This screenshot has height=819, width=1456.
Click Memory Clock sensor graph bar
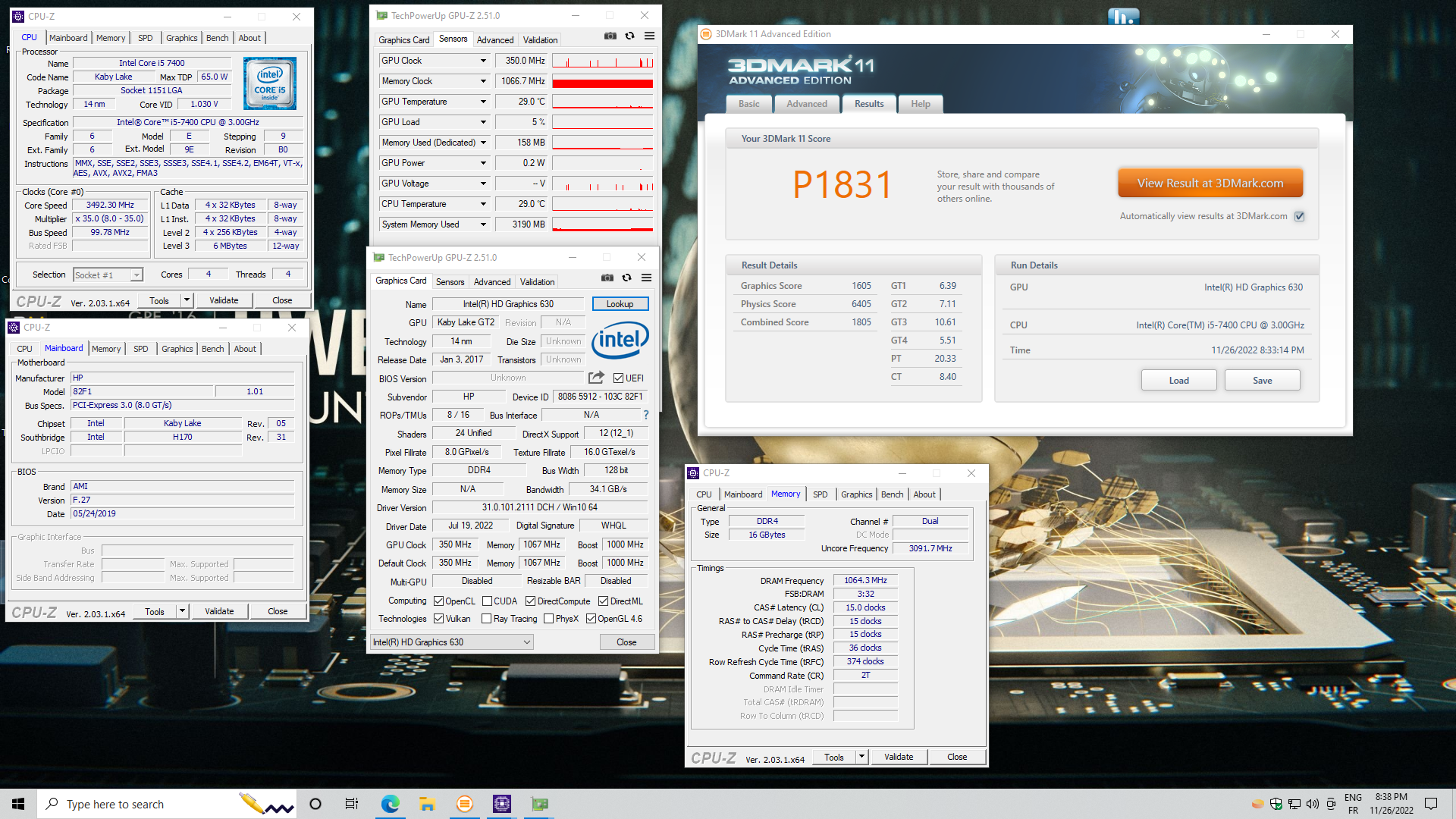coord(602,81)
